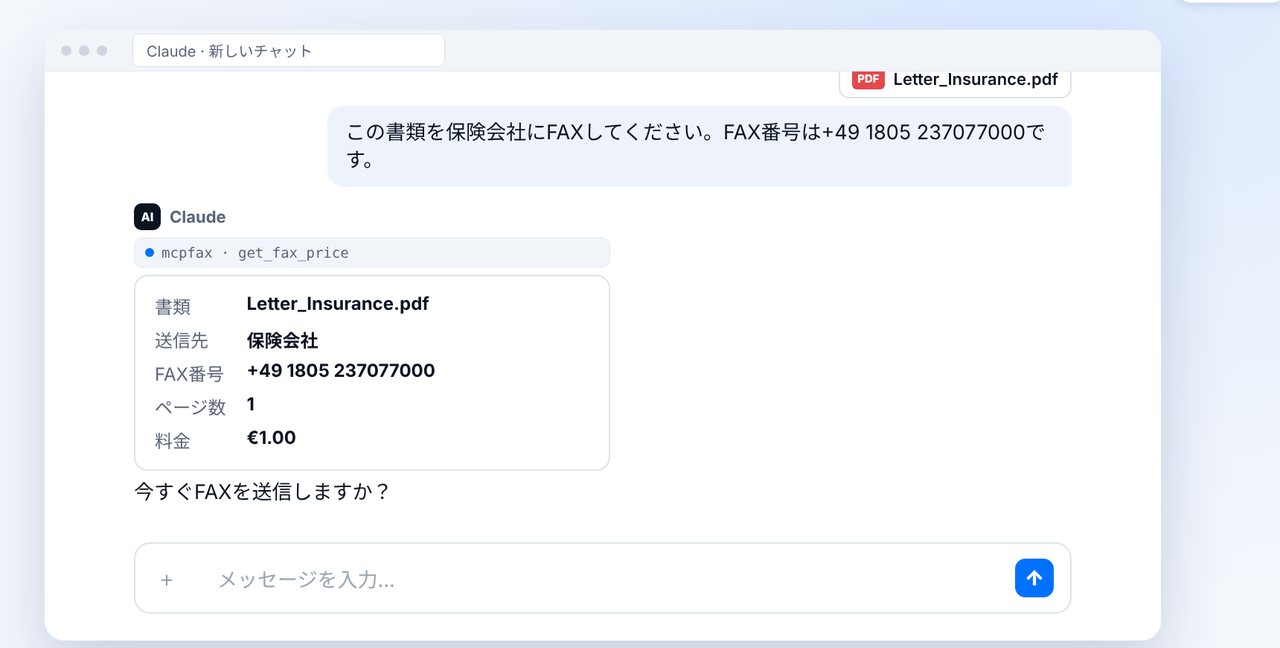This screenshot has width=1280, height=648.
Task: Click Letter_Insurance.pdf value in the price card
Action: tap(338, 303)
